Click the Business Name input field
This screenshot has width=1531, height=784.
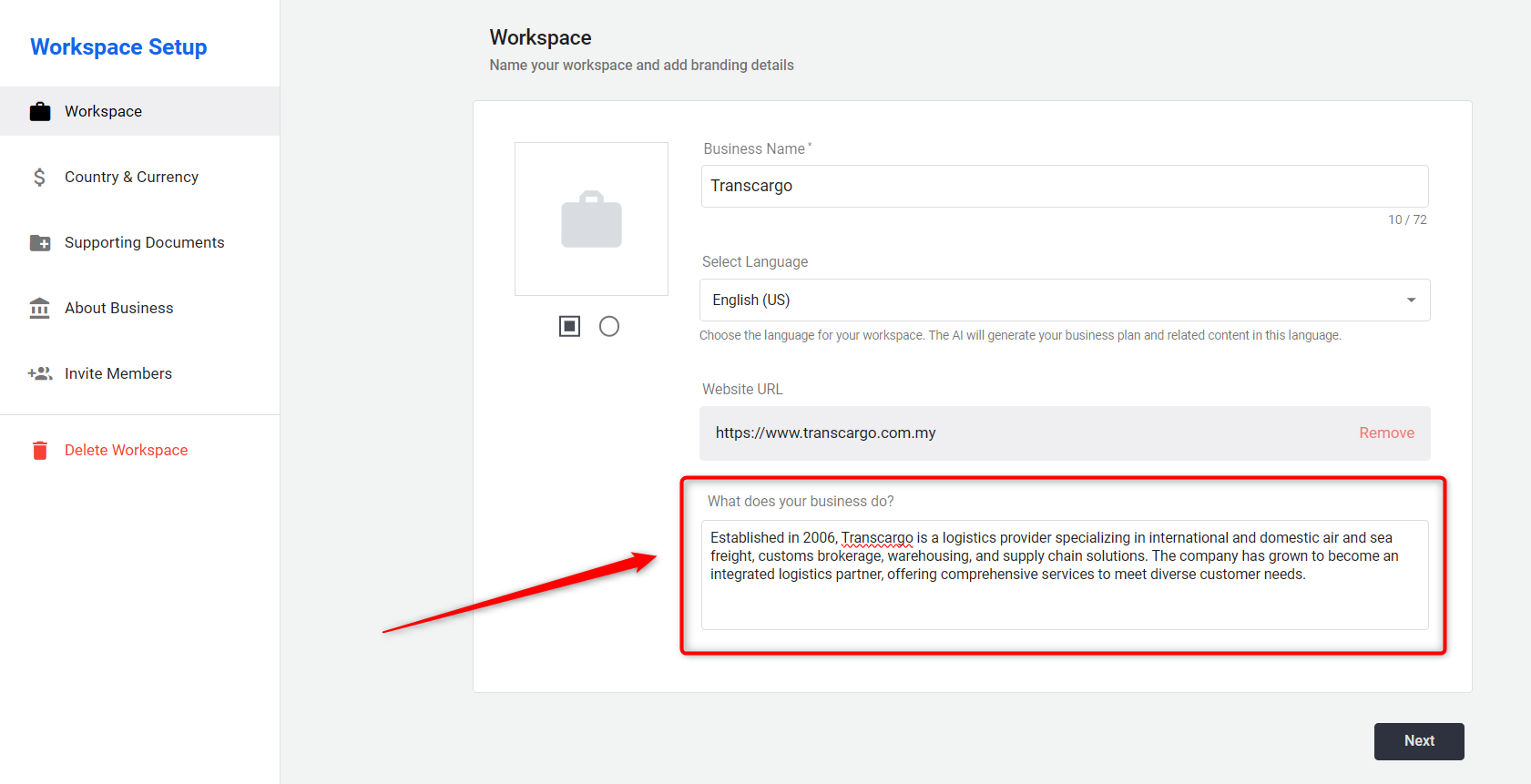coord(1065,186)
